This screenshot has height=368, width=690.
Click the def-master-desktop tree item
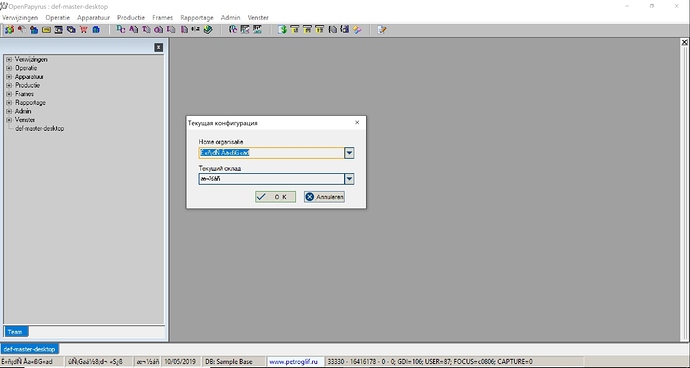point(40,129)
